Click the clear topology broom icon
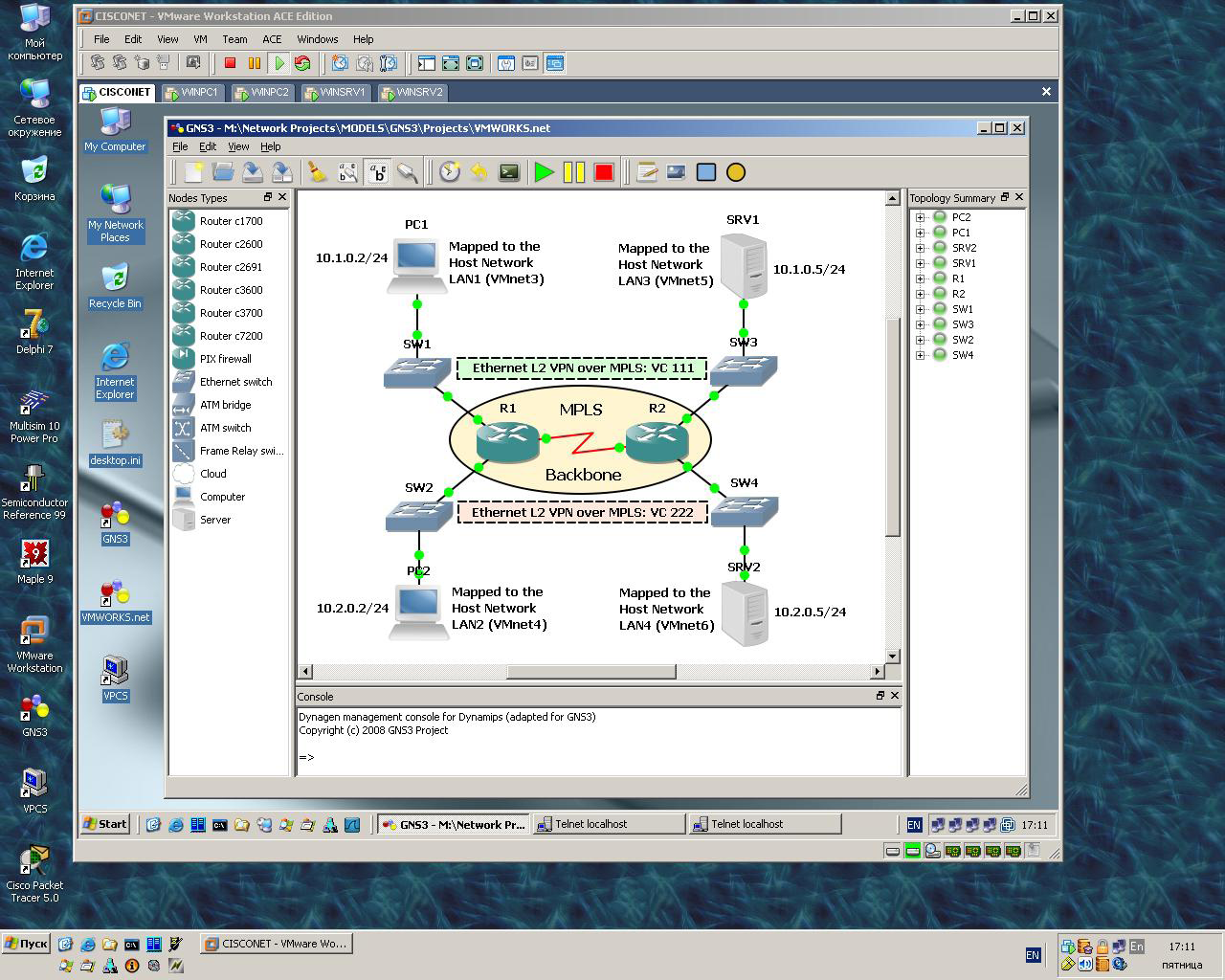 [x=317, y=172]
